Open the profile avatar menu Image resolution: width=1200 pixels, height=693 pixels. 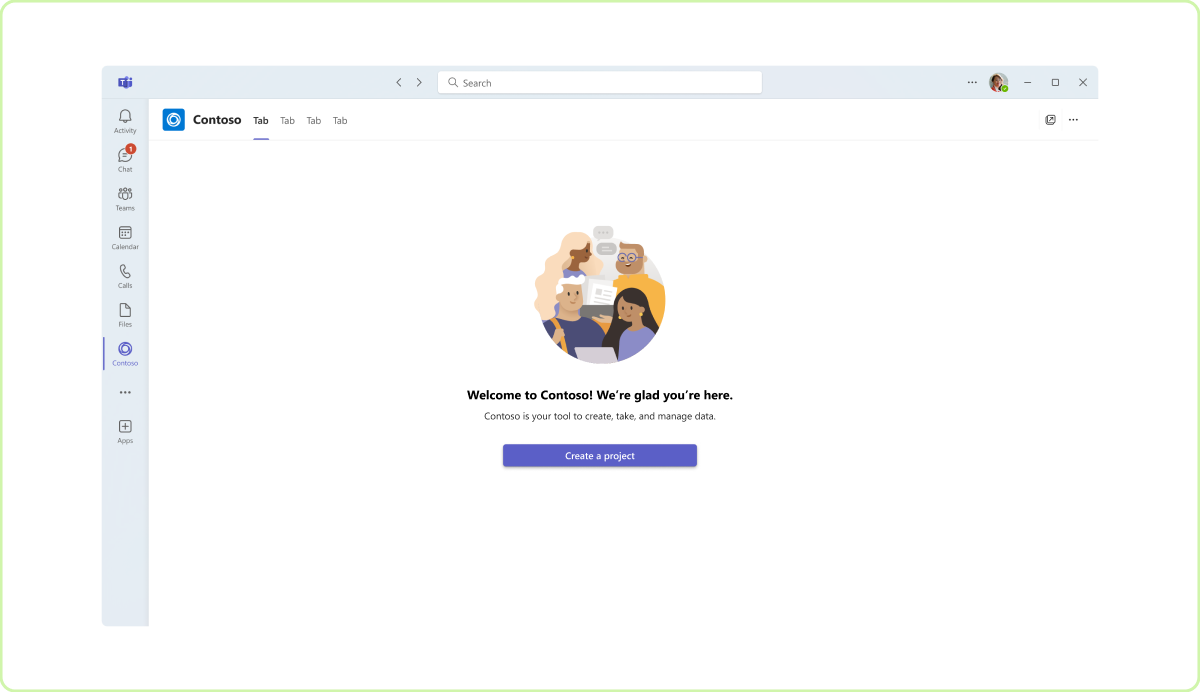998,82
